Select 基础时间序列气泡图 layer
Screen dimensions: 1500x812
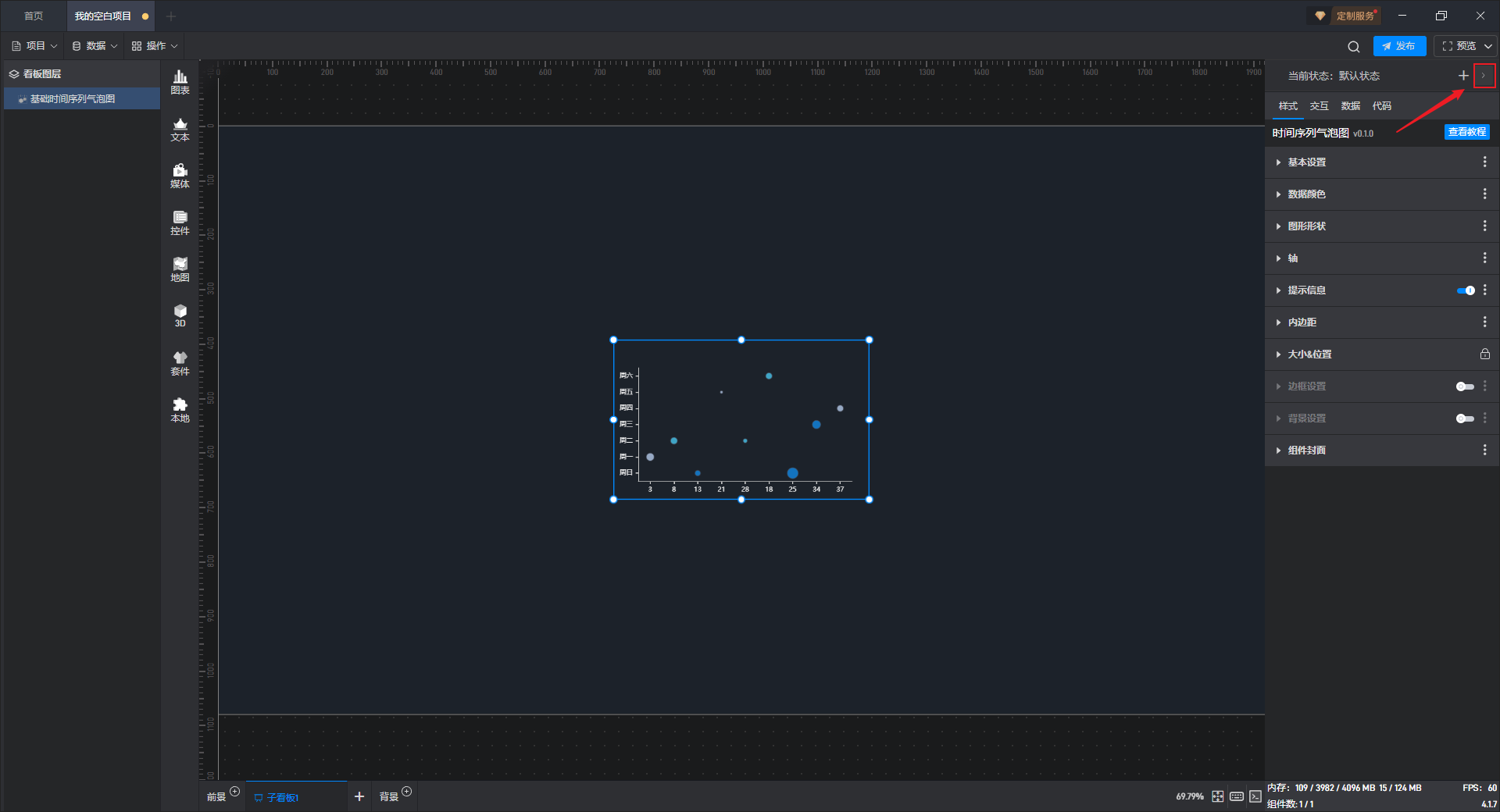[x=82, y=99]
